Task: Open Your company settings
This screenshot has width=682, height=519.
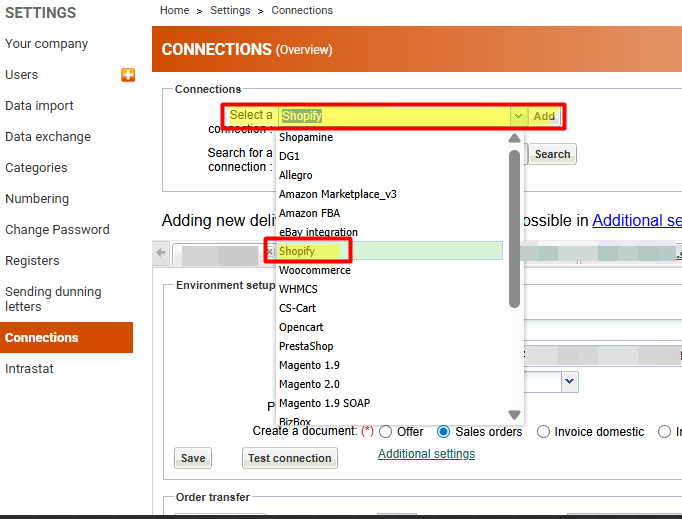Action: [47, 44]
